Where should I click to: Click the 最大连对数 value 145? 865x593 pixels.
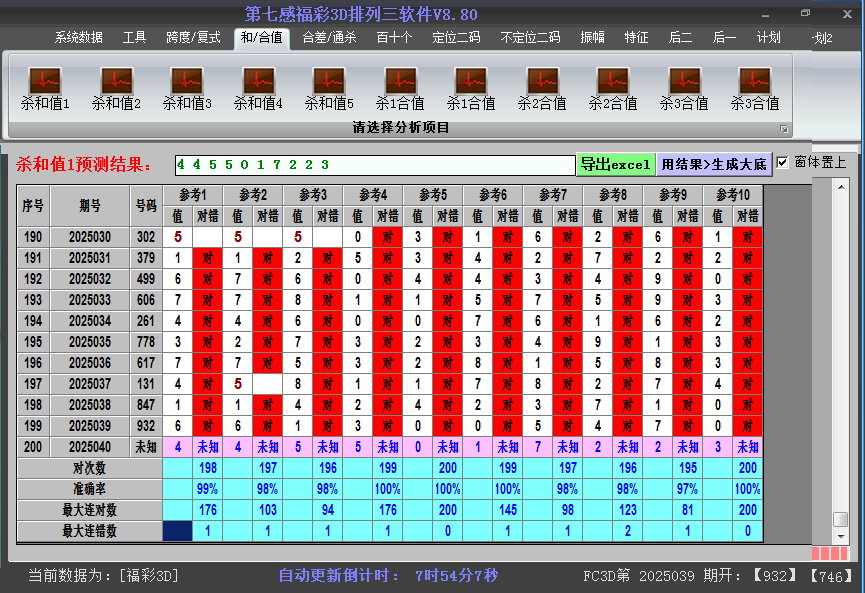[508, 510]
